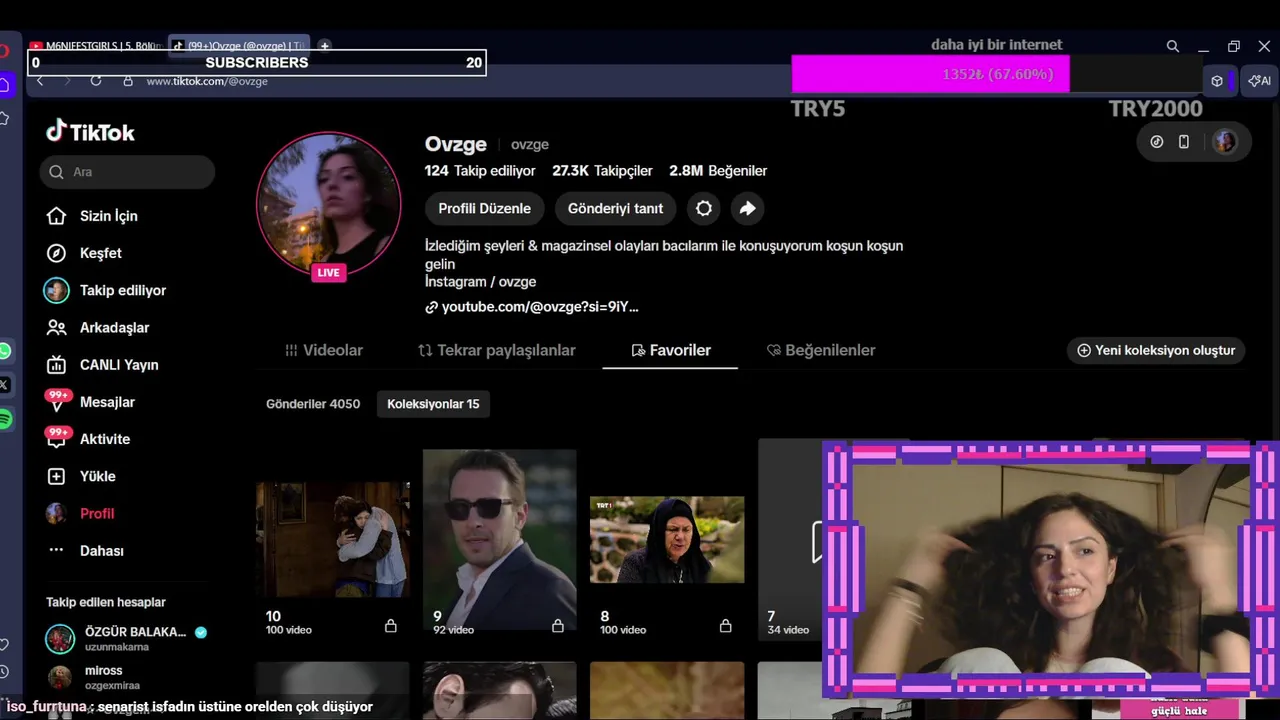Click the site lock icon in address bar
1280x720 pixels.
[127, 81]
